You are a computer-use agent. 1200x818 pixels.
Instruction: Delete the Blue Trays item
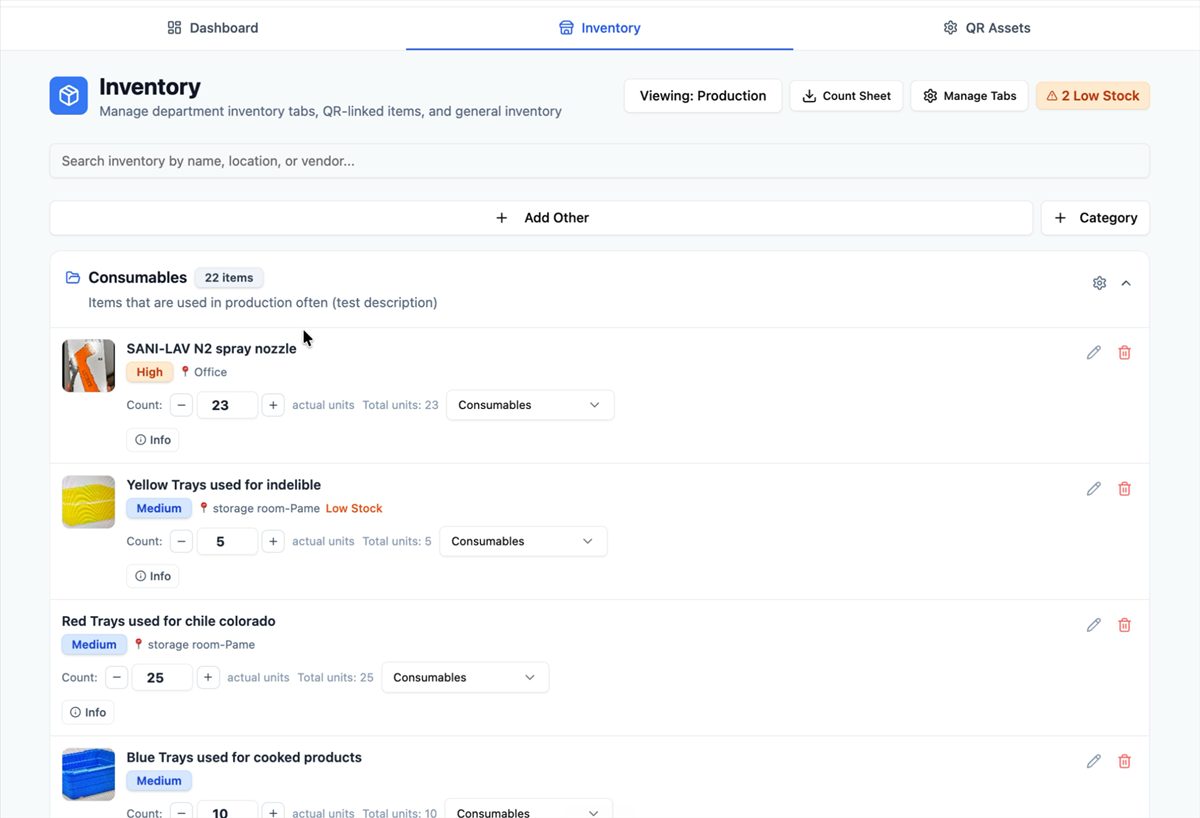1125,761
